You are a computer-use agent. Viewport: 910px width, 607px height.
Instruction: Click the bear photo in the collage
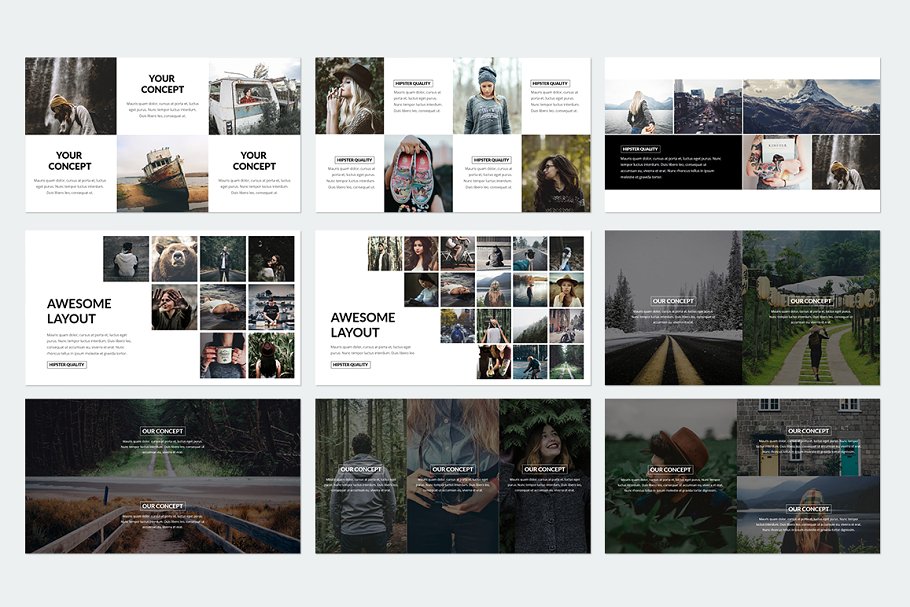click(x=174, y=259)
